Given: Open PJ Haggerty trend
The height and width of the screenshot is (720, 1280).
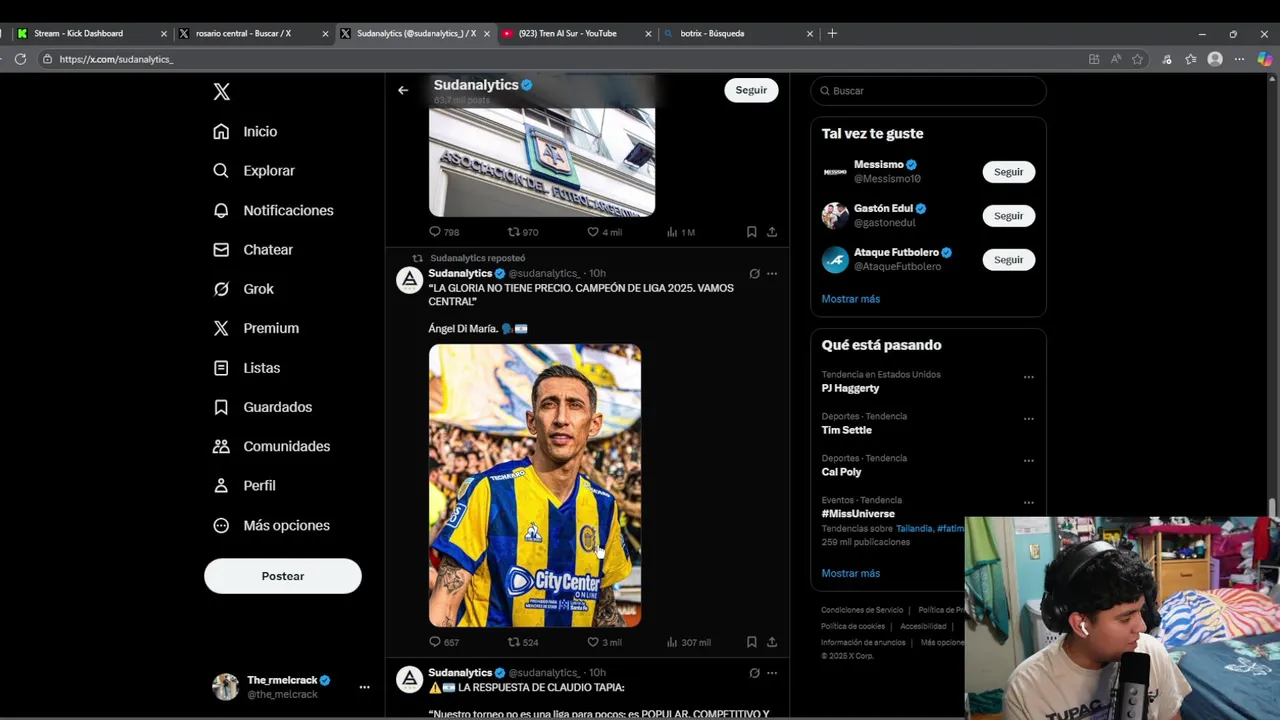Looking at the screenshot, I should 851,388.
